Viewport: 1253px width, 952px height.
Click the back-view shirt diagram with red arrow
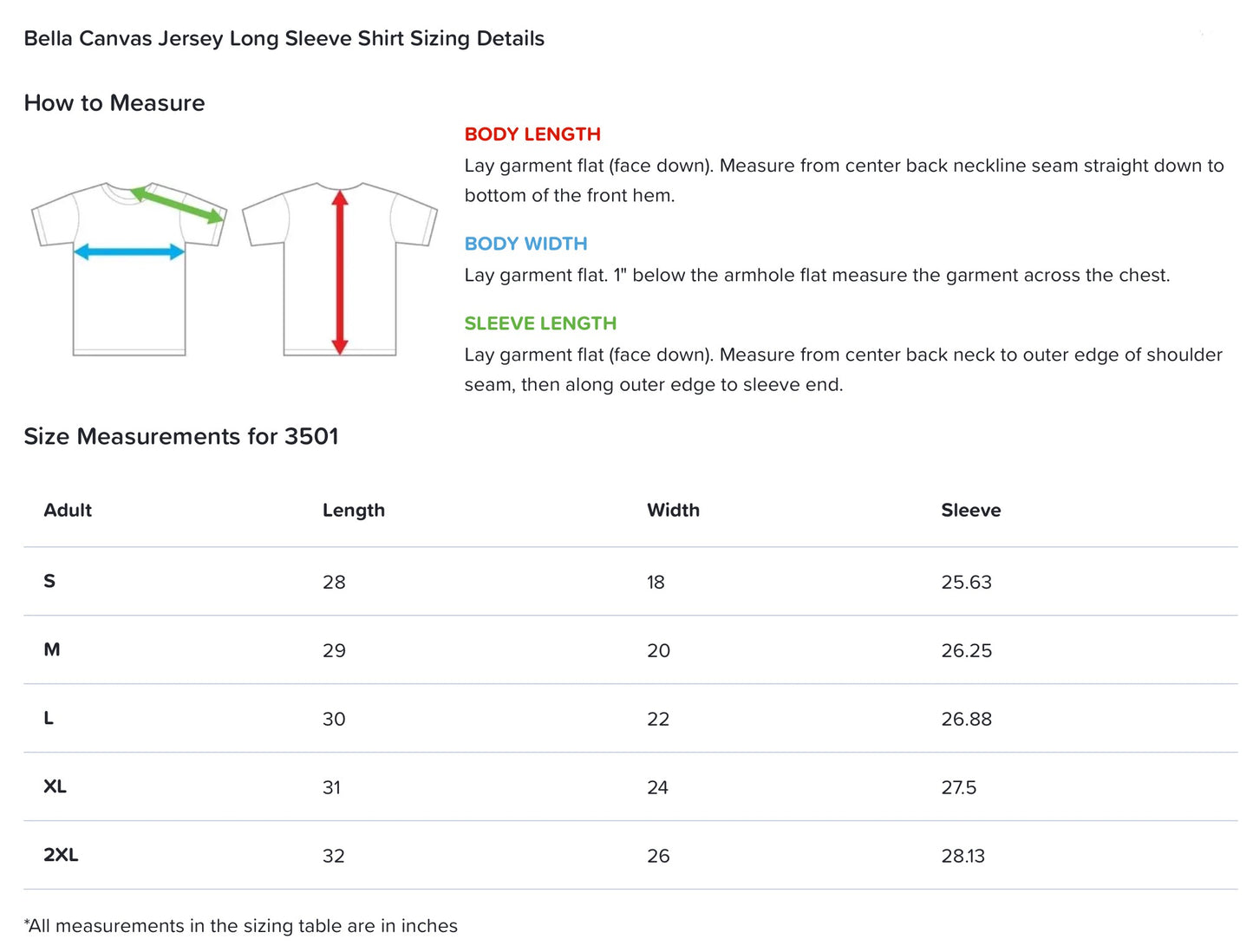(x=340, y=269)
